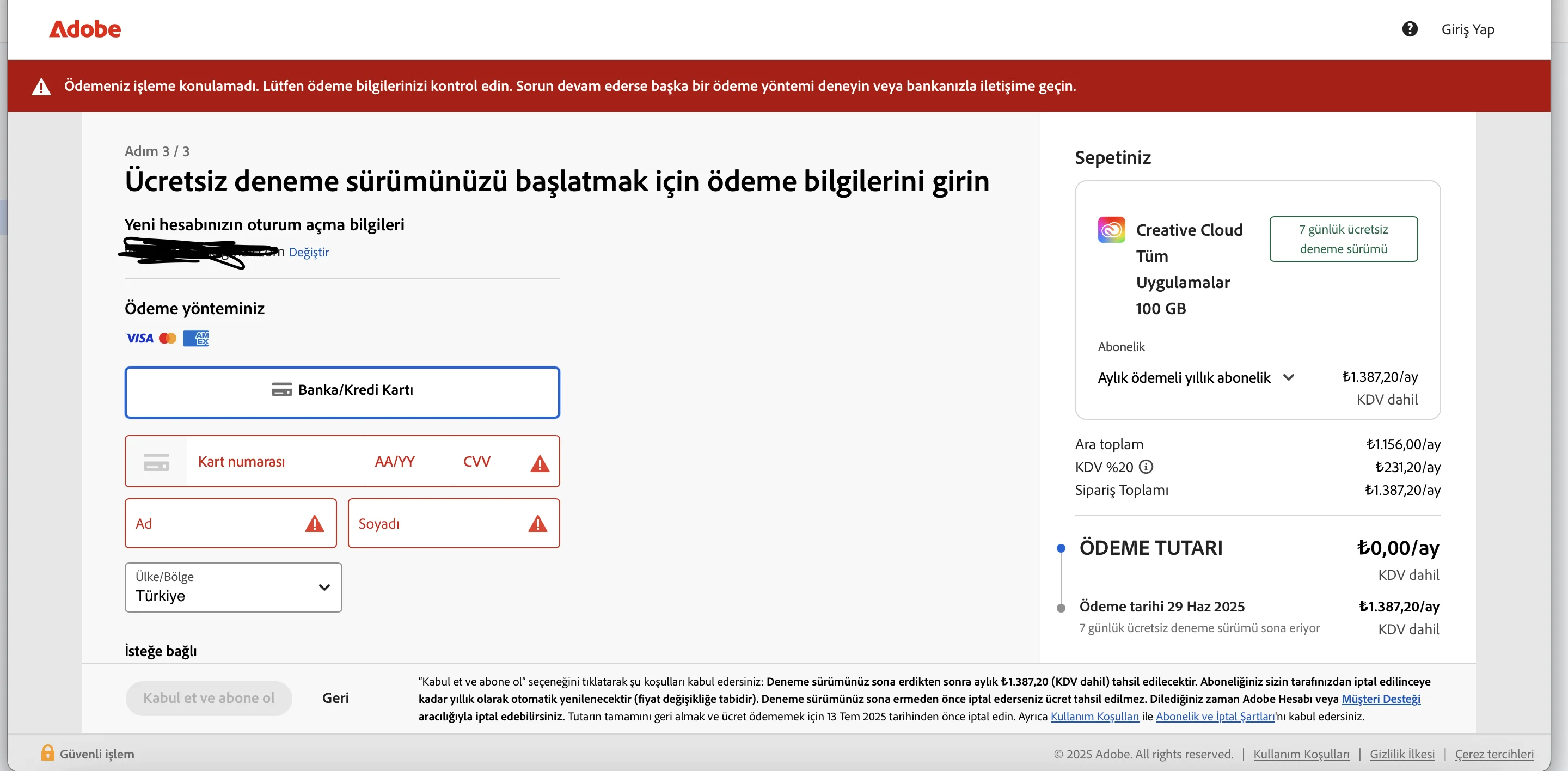Click the warning triangle in red banner
This screenshot has width=1568, height=771.
coord(41,87)
